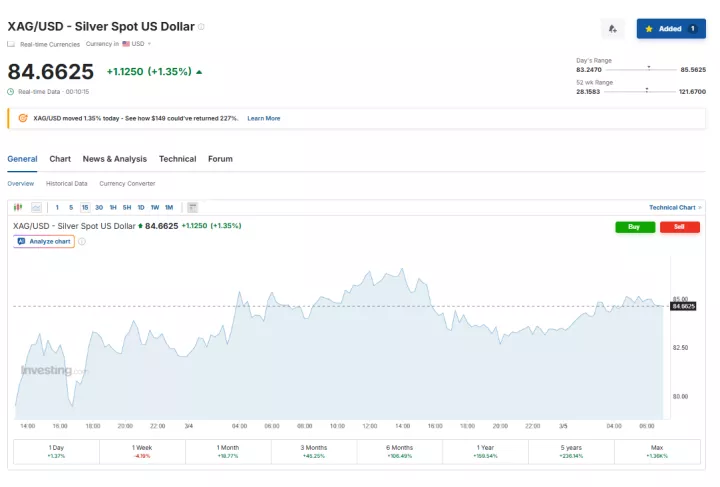The height and width of the screenshot is (487, 720).
Task: Select the 1H chart interval
Action: [x=113, y=207]
